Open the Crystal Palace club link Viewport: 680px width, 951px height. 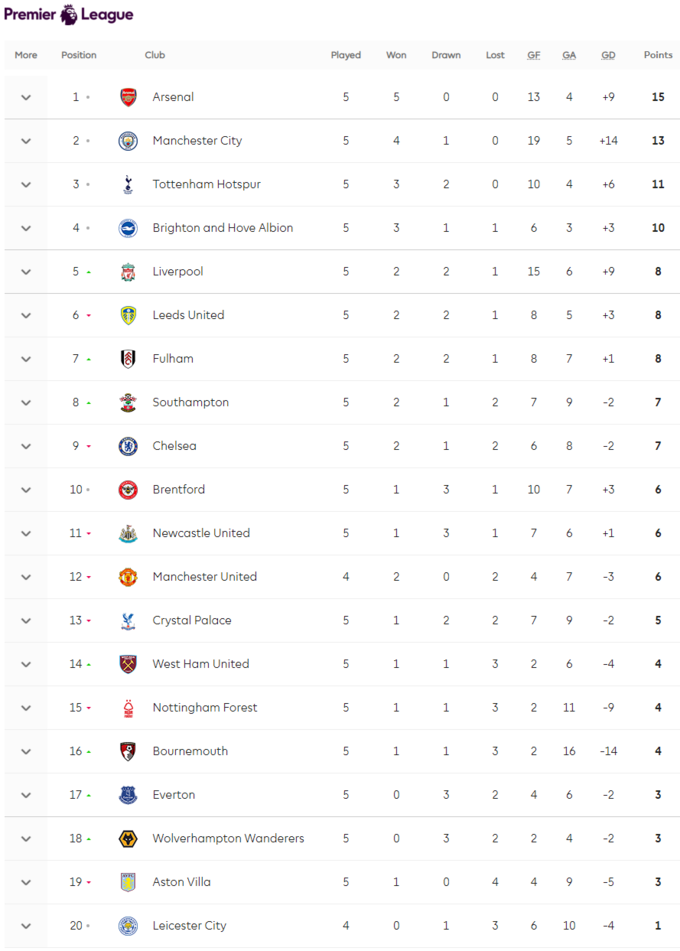coord(191,620)
